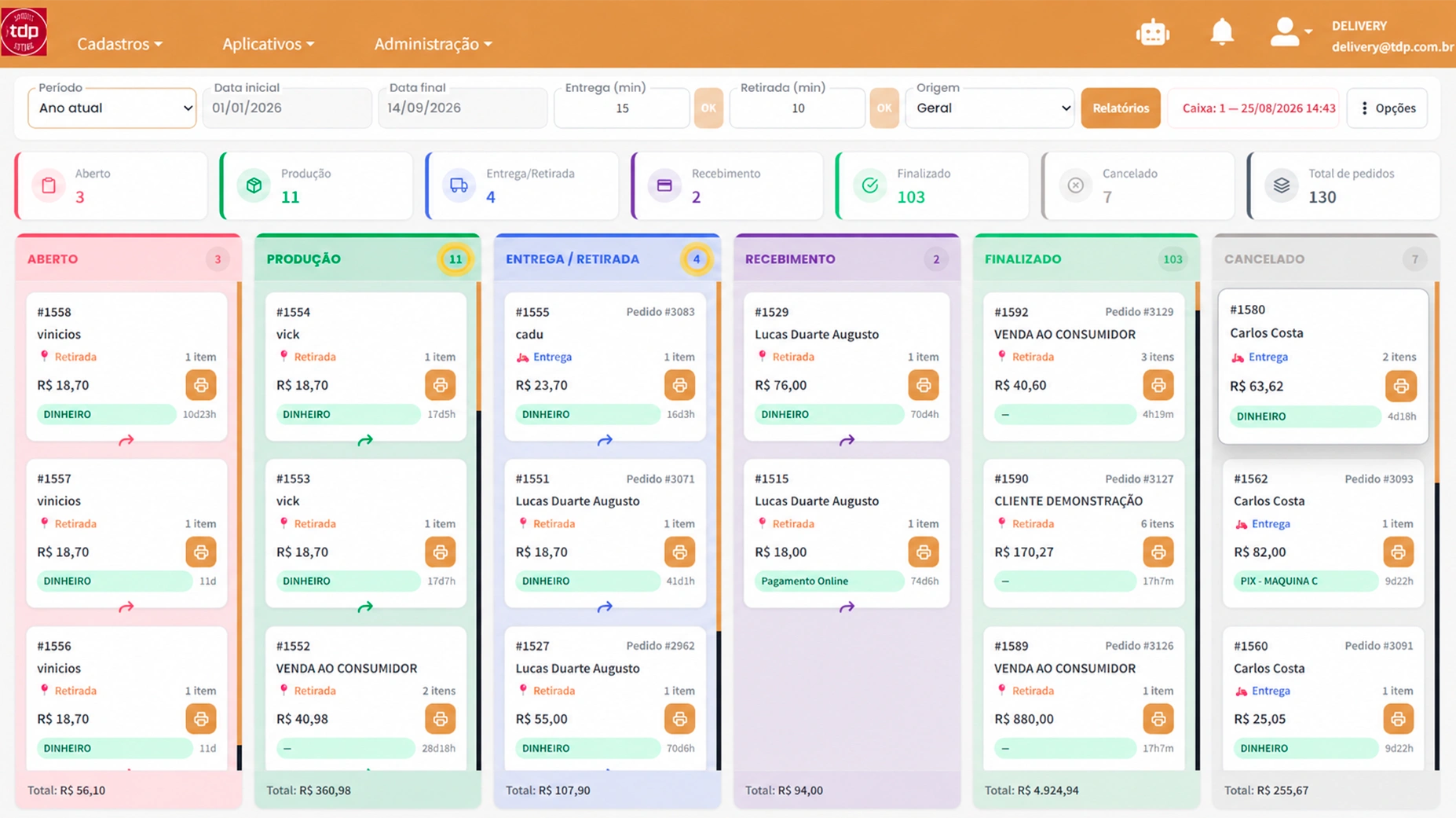Print order #1592 receipt

1158,385
